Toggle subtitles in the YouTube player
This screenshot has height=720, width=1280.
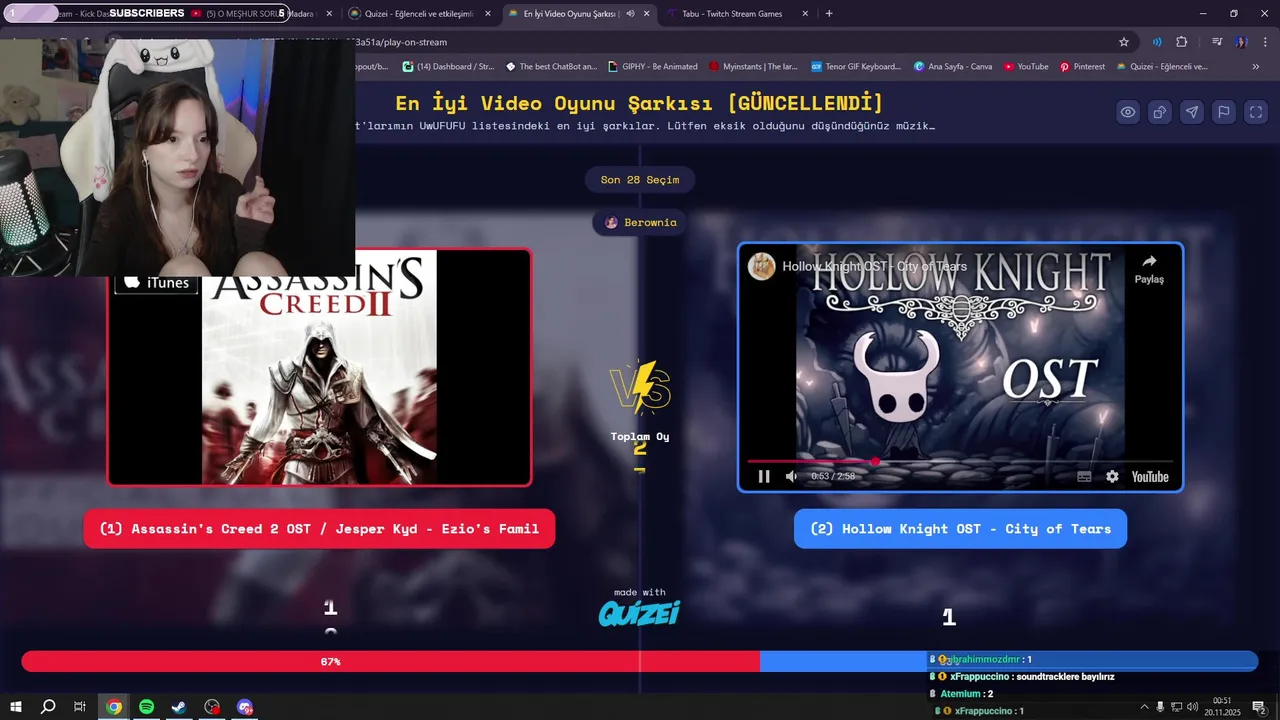(x=1084, y=477)
